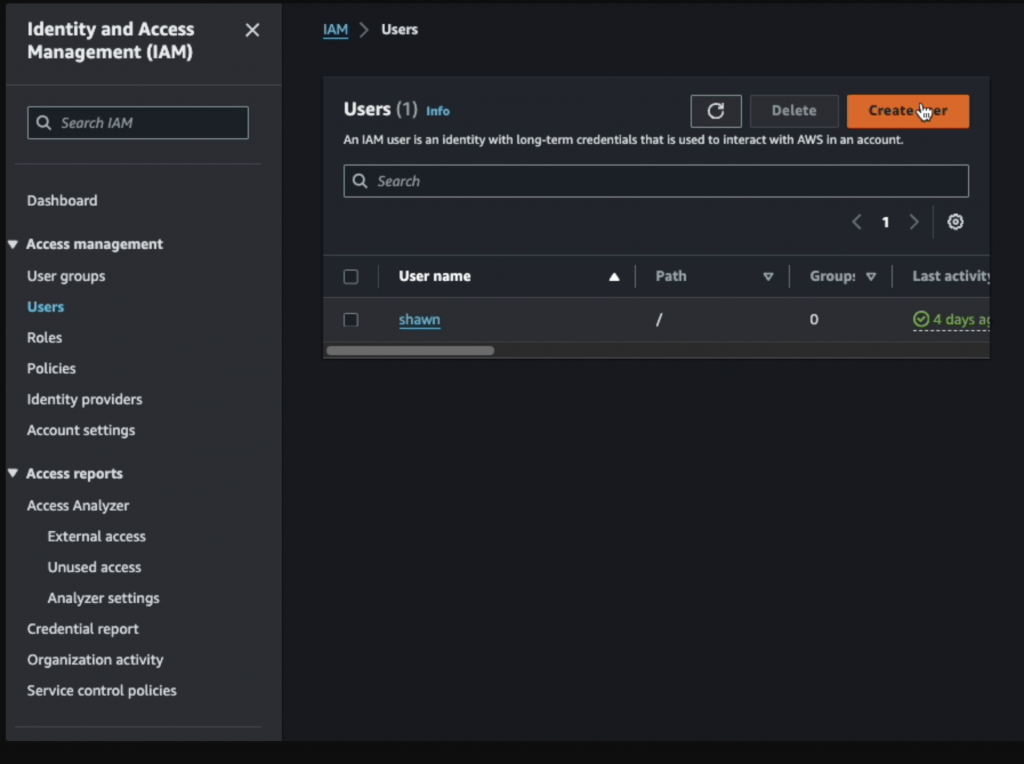Open User groups page
1024x764 pixels.
click(66, 276)
